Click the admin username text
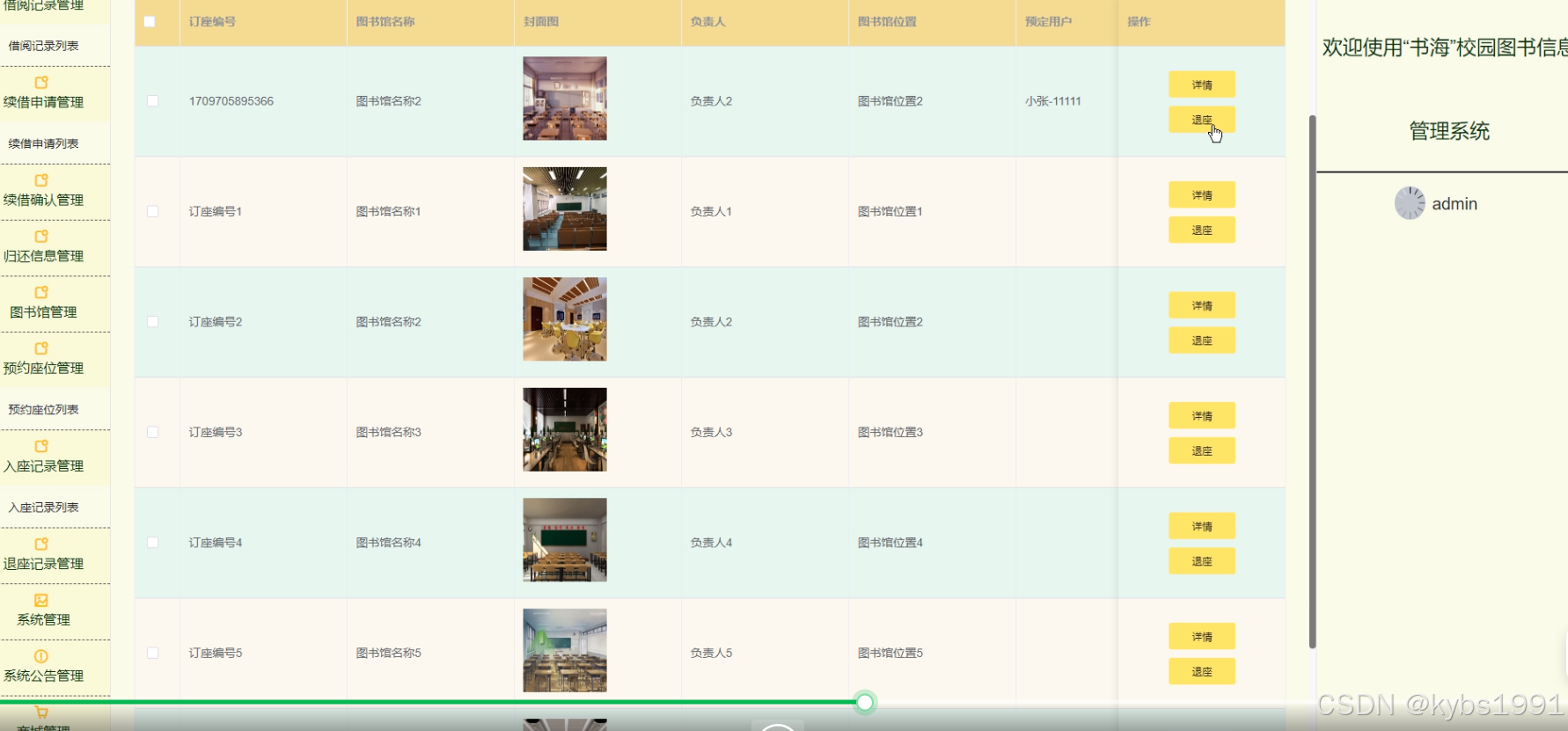The width and height of the screenshot is (1568, 731). click(x=1454, y=204)
